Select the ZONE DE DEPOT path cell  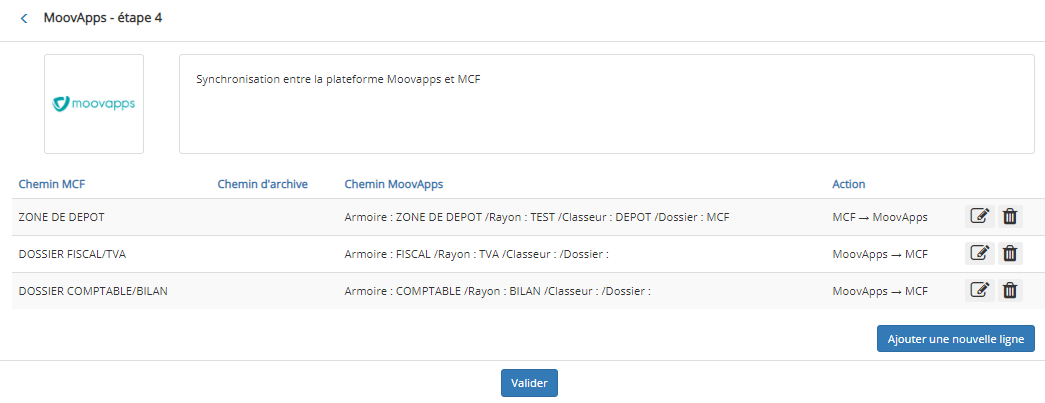tap(61, 216)
